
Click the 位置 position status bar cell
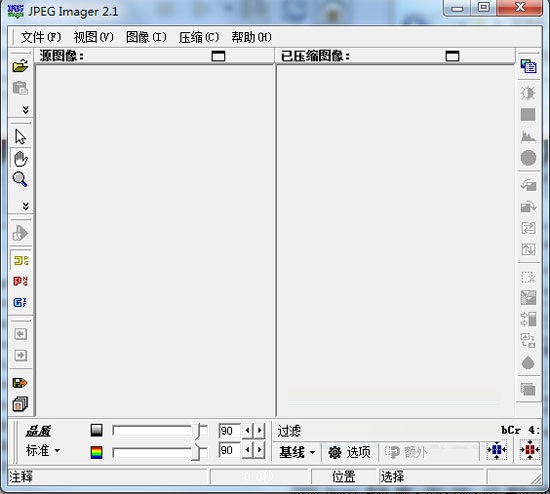[x=344, y=476]
